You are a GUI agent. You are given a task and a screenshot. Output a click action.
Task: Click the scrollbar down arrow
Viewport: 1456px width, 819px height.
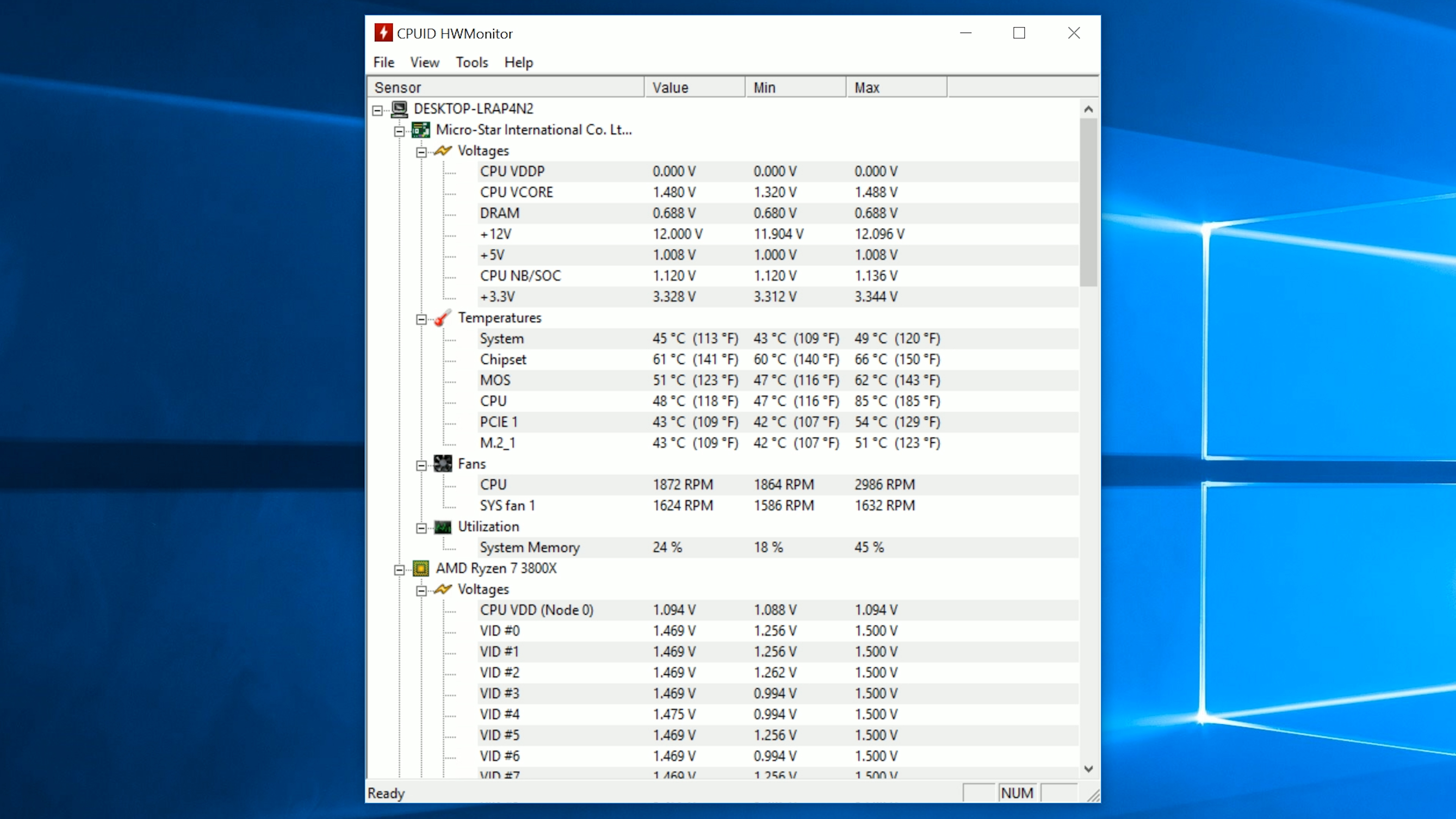tap(1089, 769)
